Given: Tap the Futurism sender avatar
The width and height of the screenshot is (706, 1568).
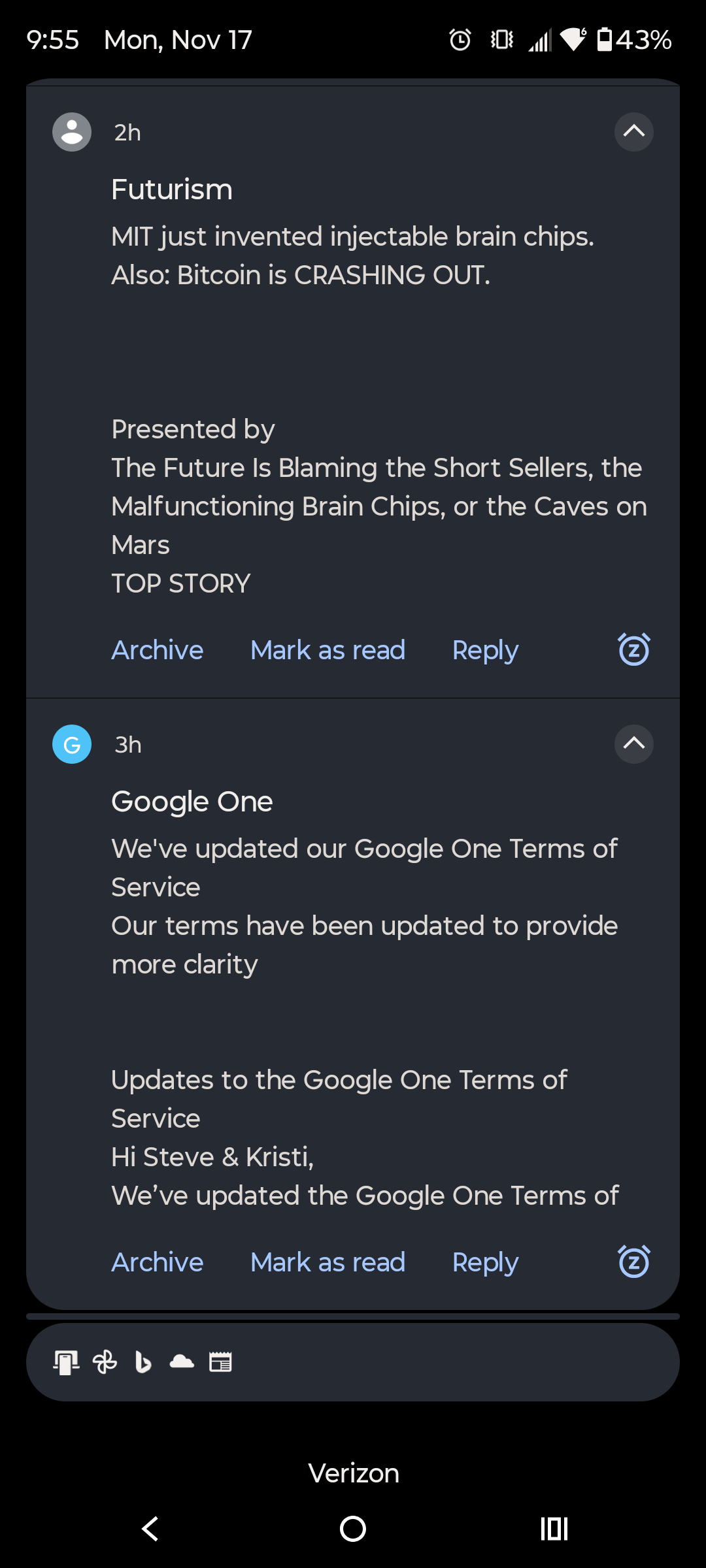Looking at the screenshot, I should click(x=72, y=132).
